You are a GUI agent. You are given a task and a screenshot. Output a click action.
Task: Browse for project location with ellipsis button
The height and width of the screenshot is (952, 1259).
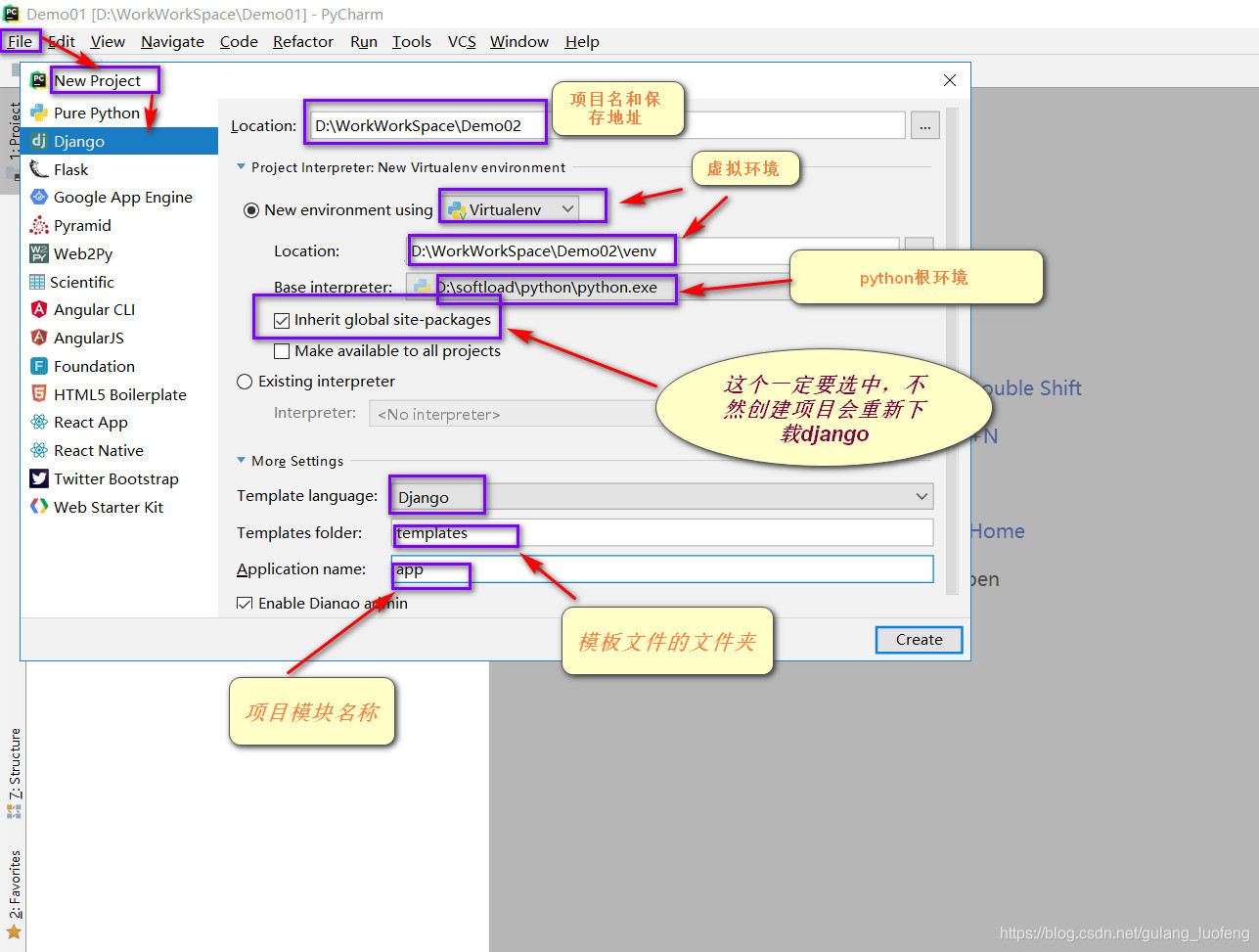point(924,125)
